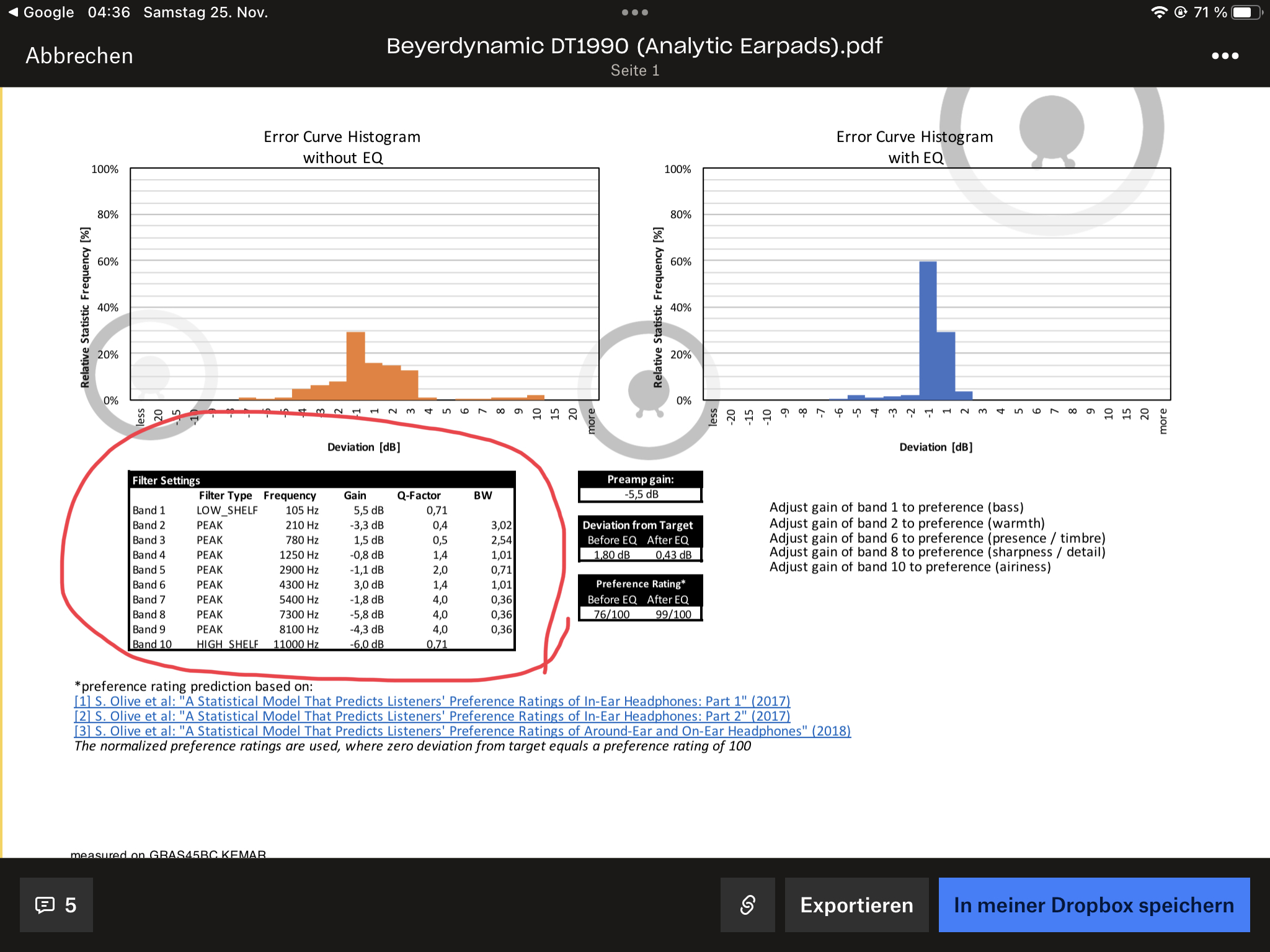Open Olive In-Ear Headphones Part 1 link

[432, 701]
